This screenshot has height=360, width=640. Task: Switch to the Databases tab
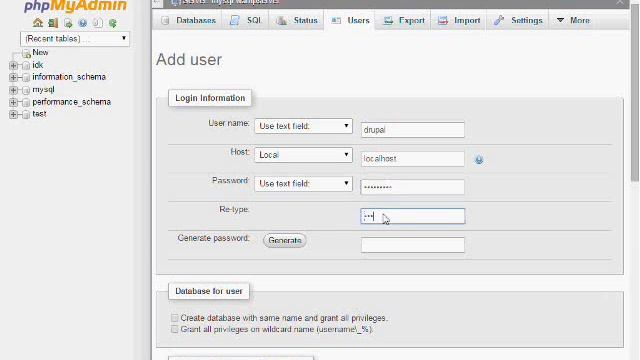coord(188,20)
